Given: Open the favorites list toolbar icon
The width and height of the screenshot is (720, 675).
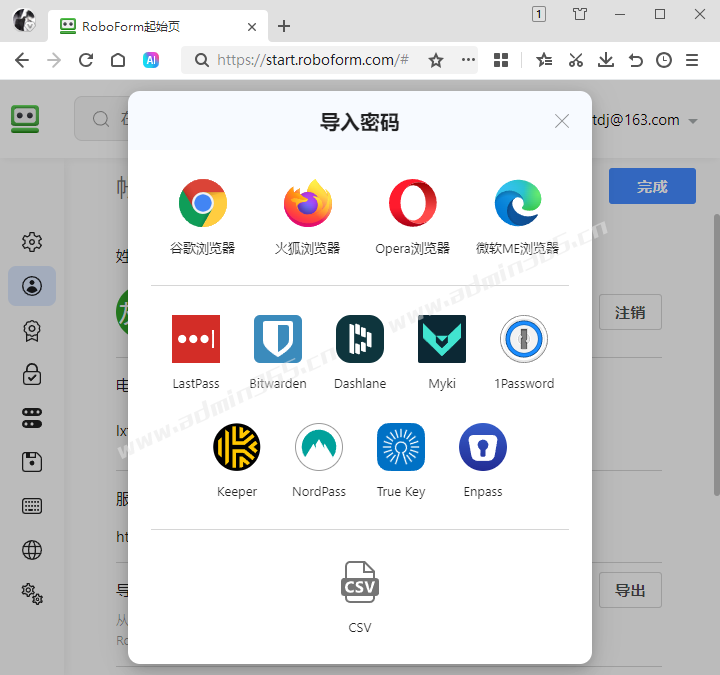Looking at the screenshot, I should point(544,60).
